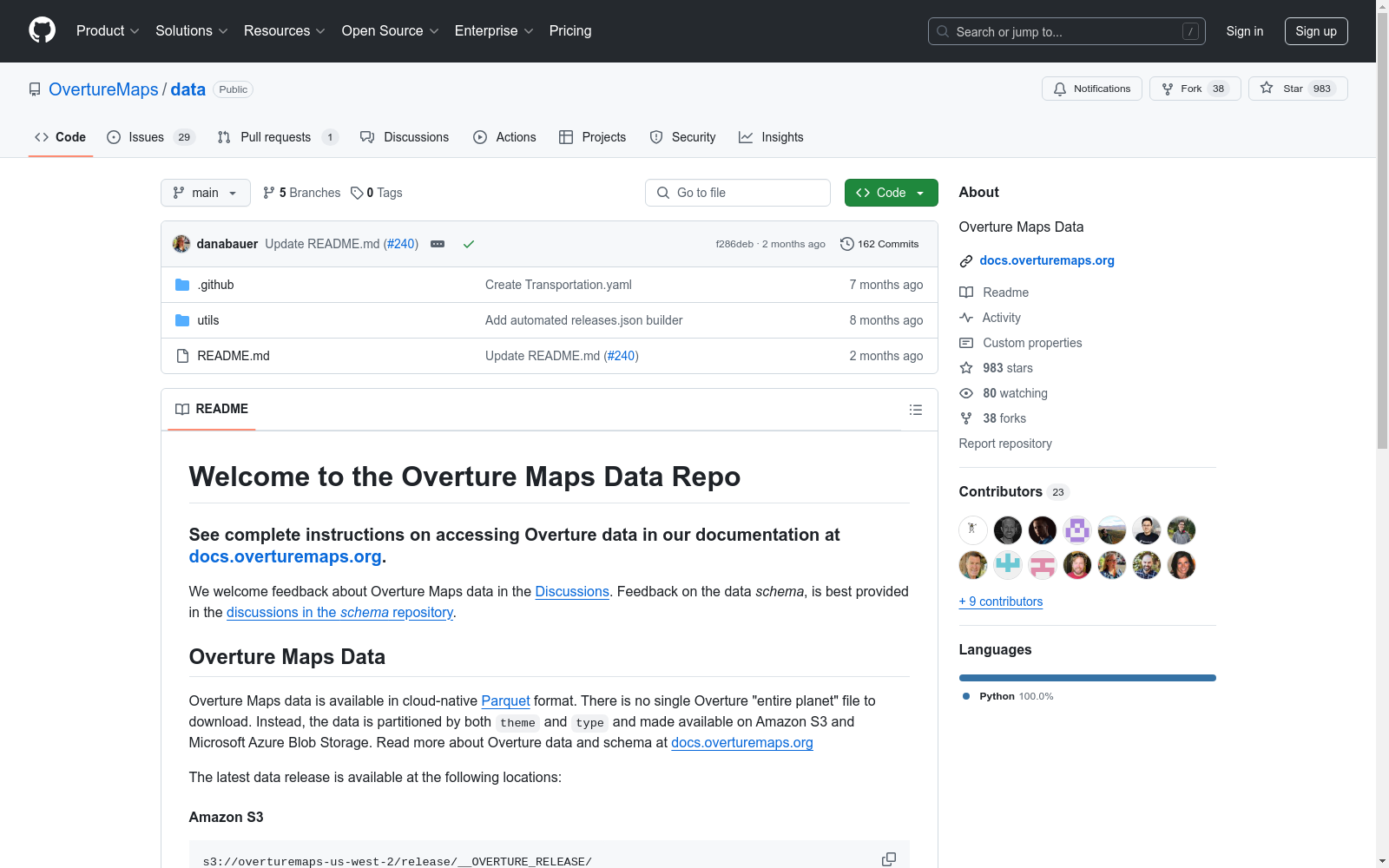Open the second contributor avatar
1389x868 pixels.
coord(1008,530)
